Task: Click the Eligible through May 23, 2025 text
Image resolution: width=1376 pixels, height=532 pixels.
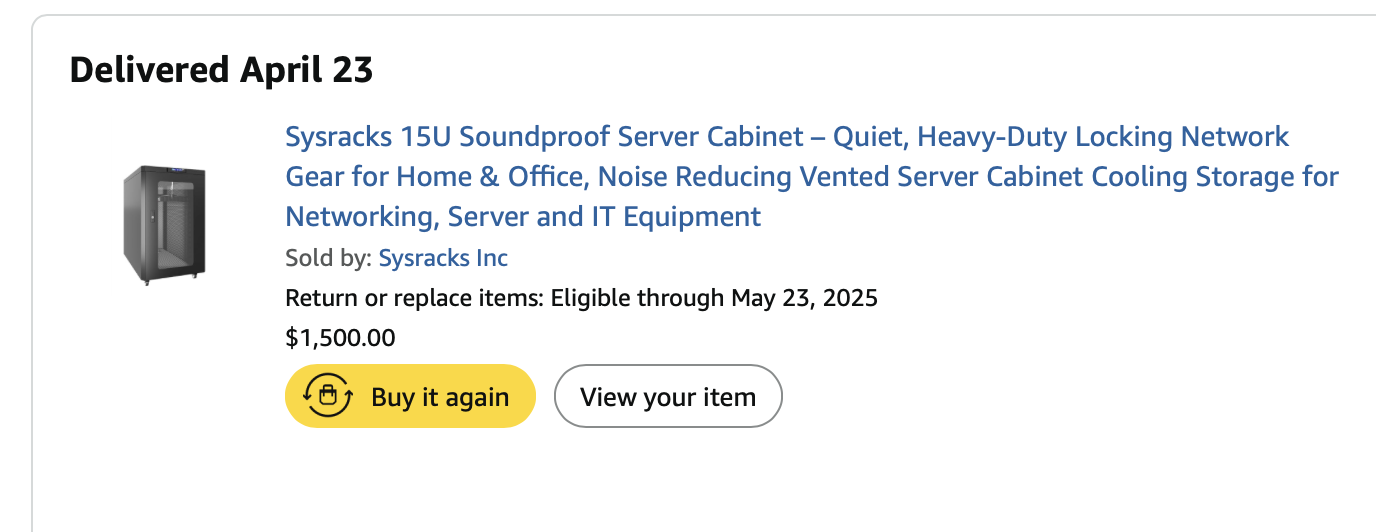Action: (x=714, y=298)
